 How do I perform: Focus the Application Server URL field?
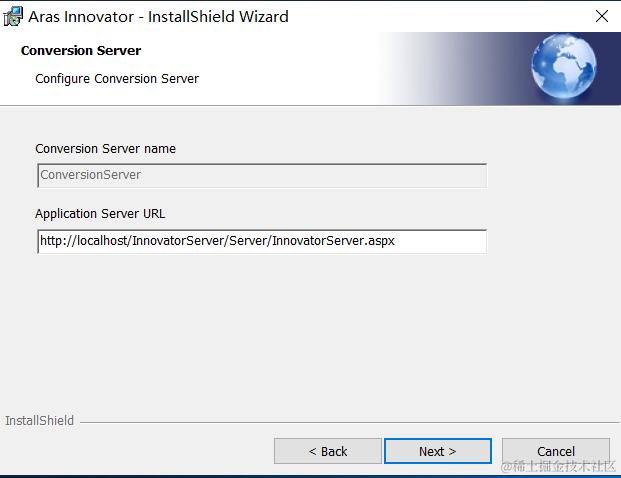[262, 241]
